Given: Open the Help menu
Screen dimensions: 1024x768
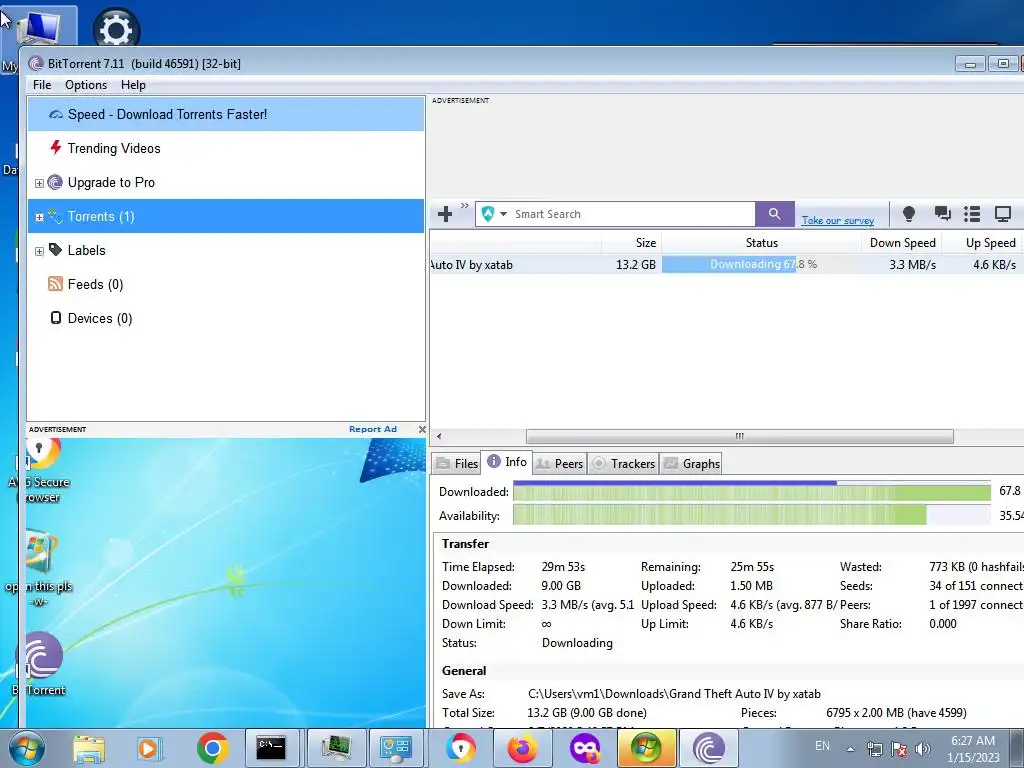Looking at the screenshot, I should tap(133, 85).
